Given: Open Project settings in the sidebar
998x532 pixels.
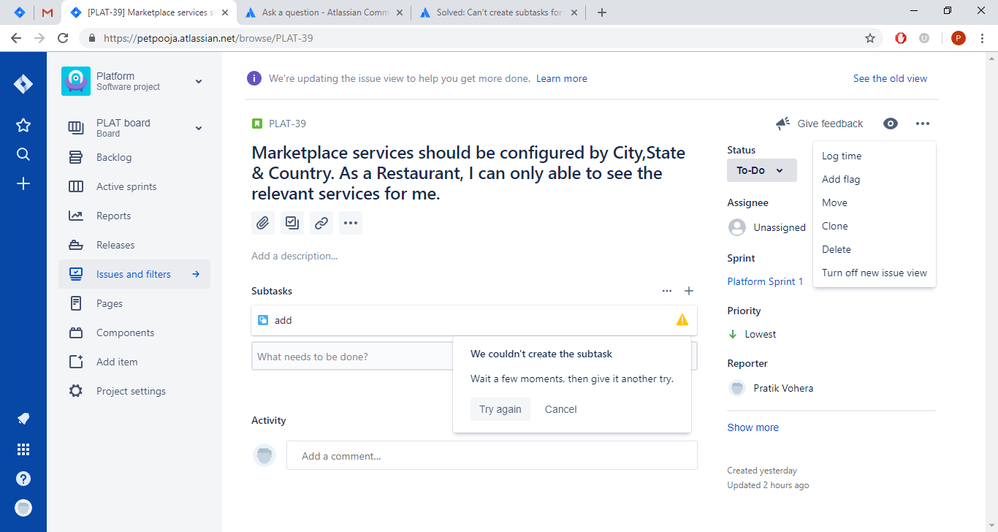Looking at the screenshot, I should pos(134,391).
